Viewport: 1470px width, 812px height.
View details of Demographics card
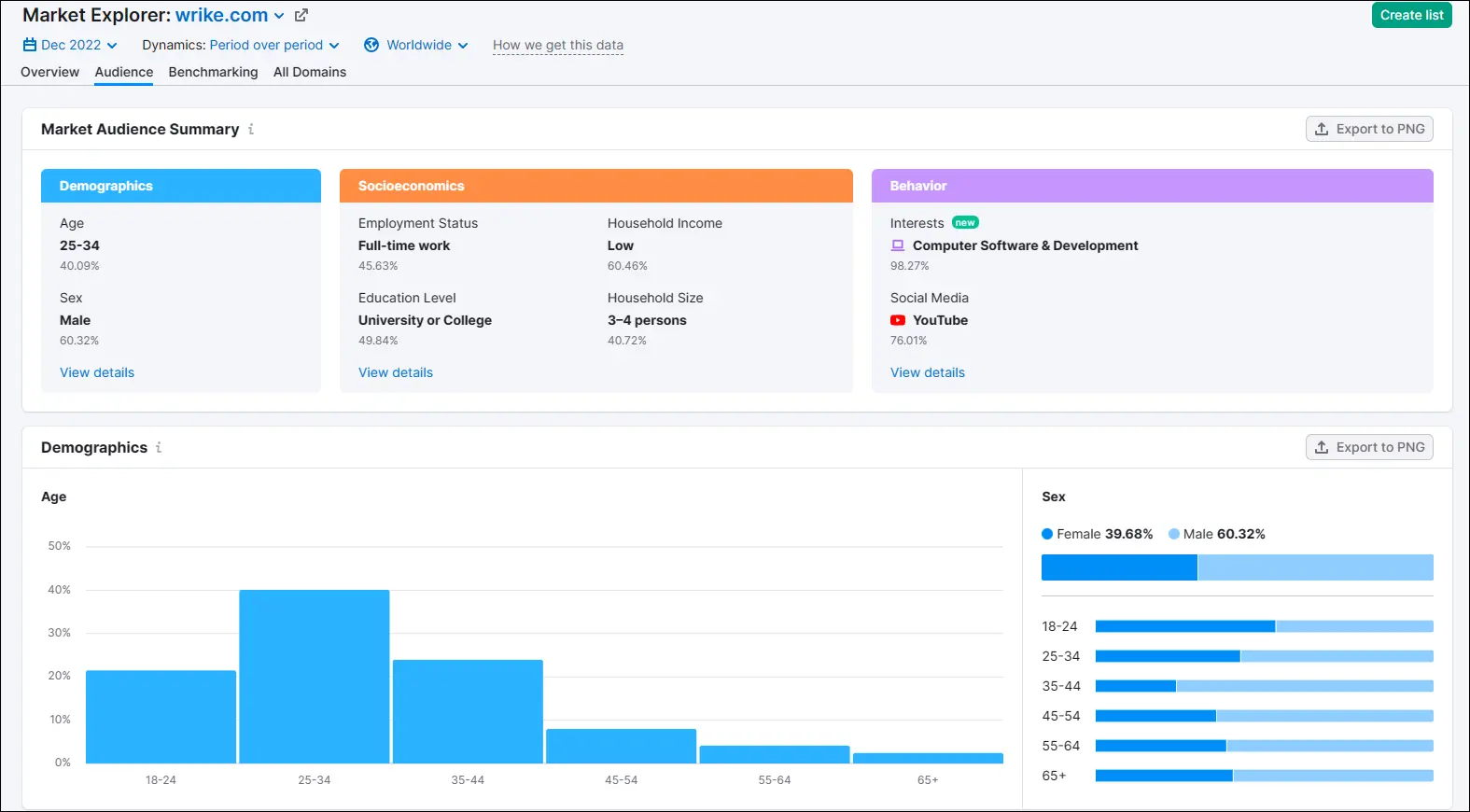pos(97,372)
